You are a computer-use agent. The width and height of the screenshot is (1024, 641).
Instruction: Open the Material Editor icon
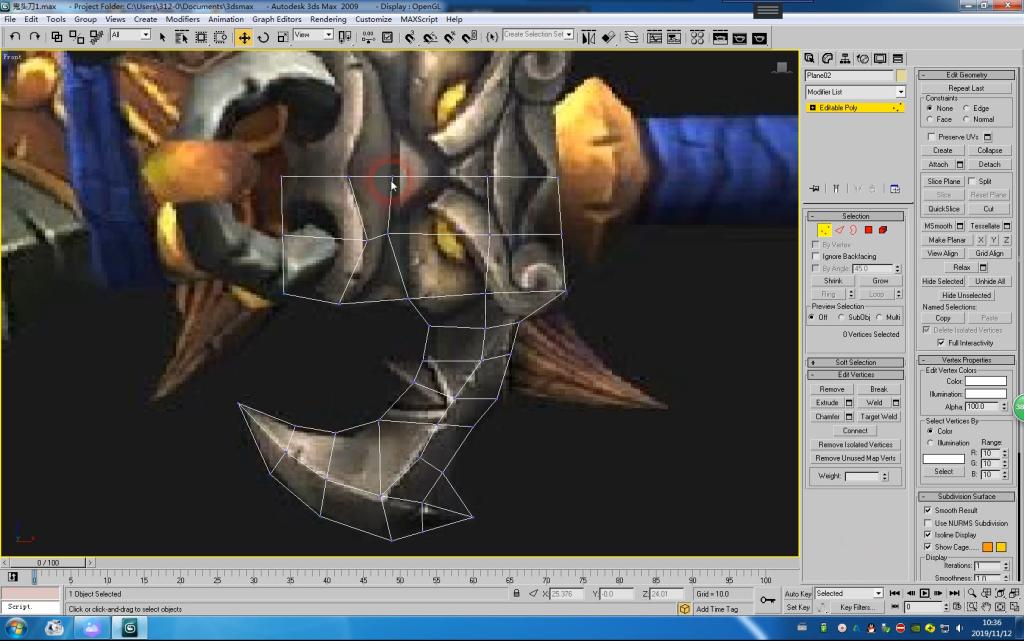(x=697, y=37)
